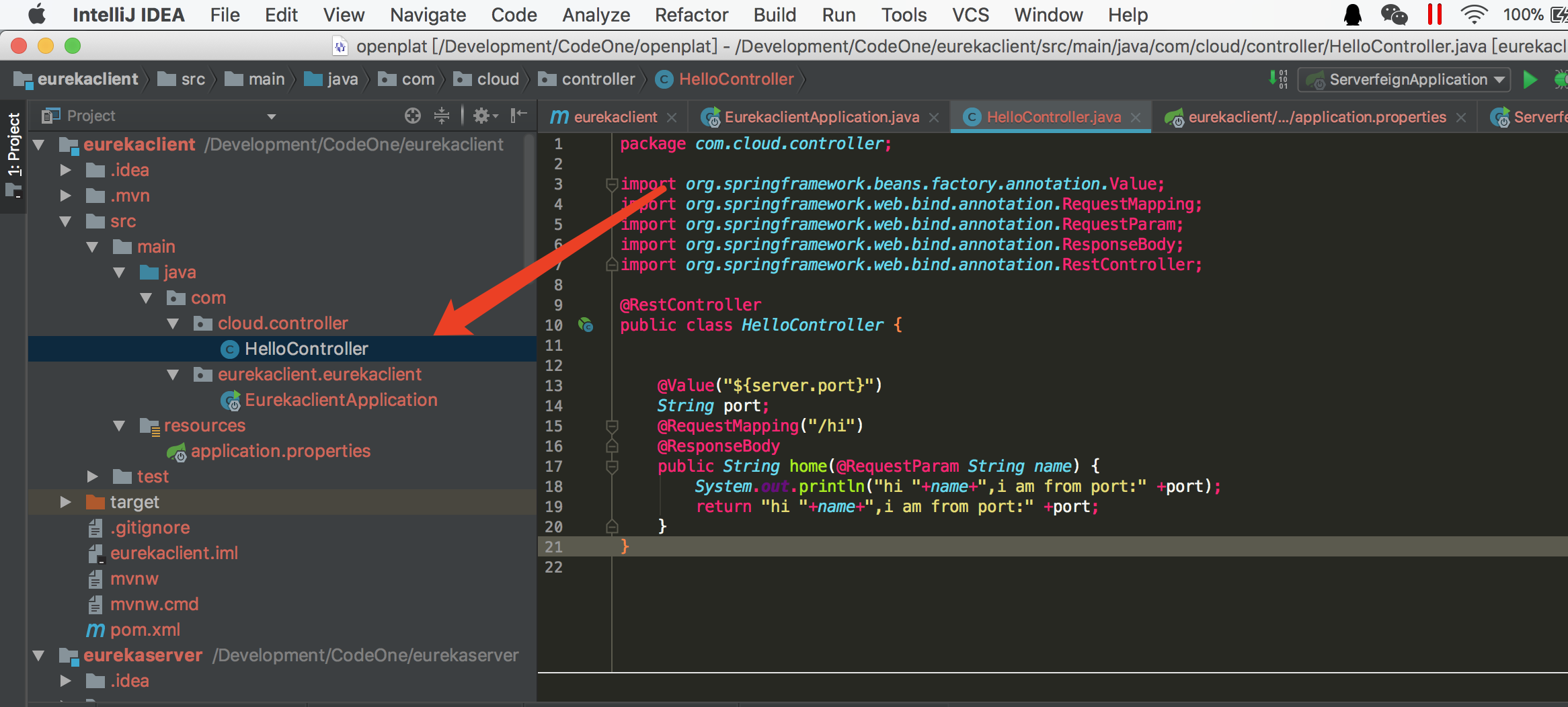This screenshot has width=1568, height=707.
Task: Open the Navigate menu
Action: pyautogui.click(x=428, y=15)
